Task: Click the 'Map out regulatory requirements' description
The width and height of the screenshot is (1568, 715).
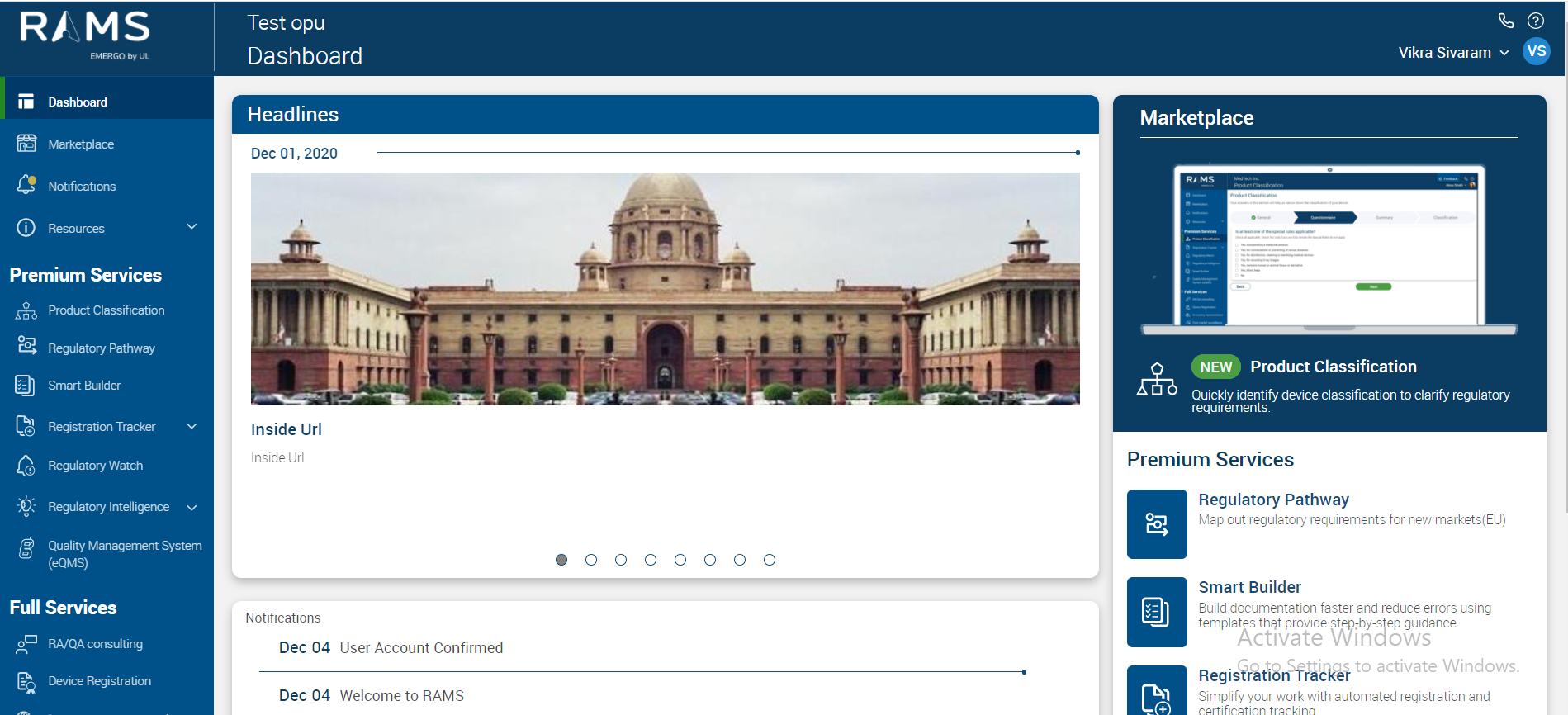Action: (1352, 520)
